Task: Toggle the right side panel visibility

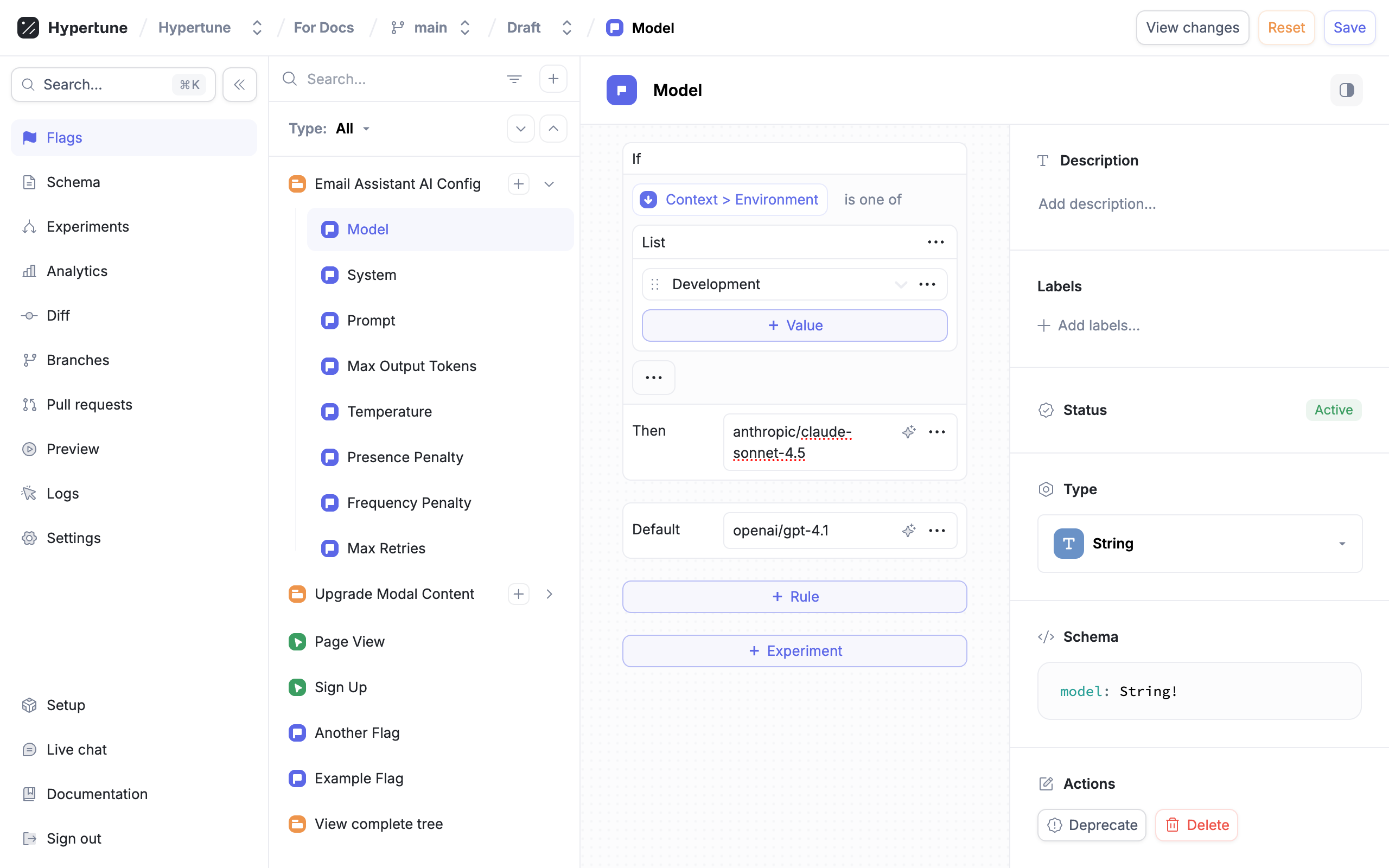Action: [1346, 90]
